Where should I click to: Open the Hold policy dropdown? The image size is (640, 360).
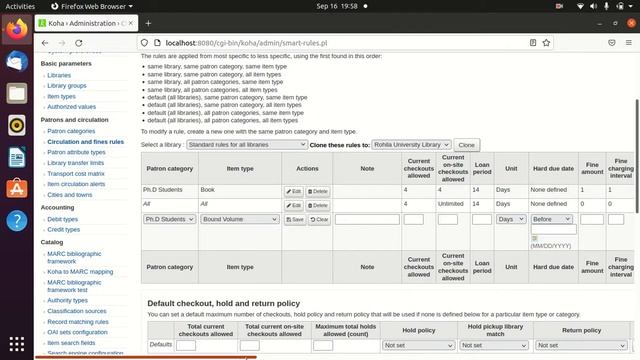click(x=418, y=345)
